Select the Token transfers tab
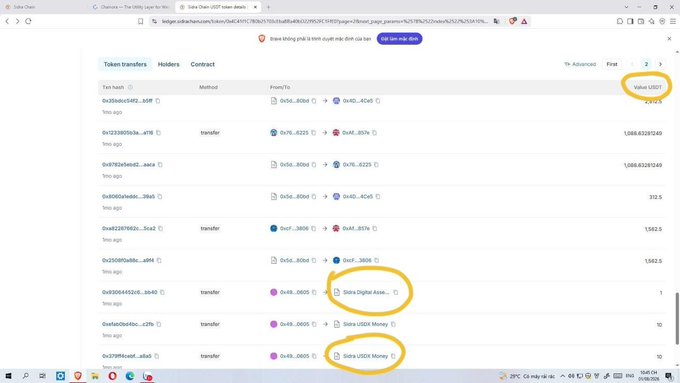The width and height of the screenshot is (680, 383). click(x=125, y=64)
